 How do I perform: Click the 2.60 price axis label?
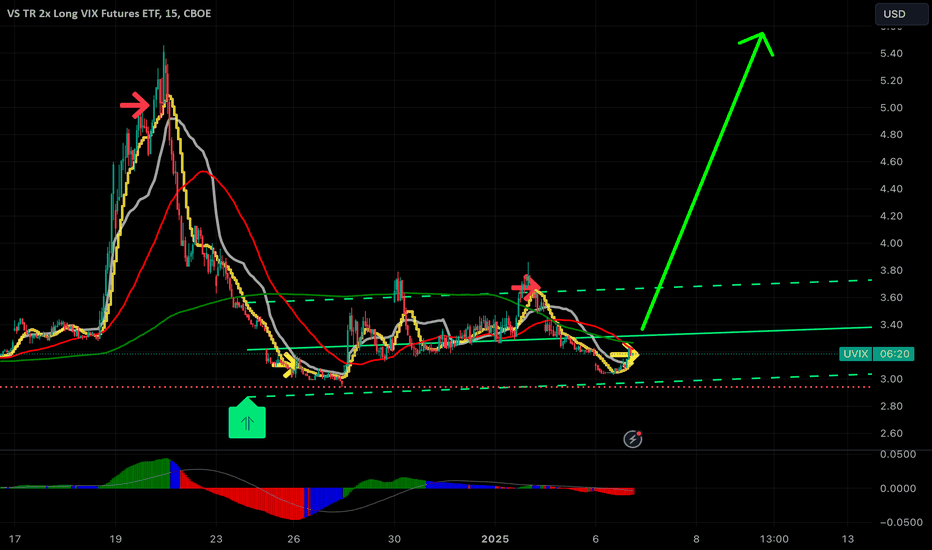(891, 433)
